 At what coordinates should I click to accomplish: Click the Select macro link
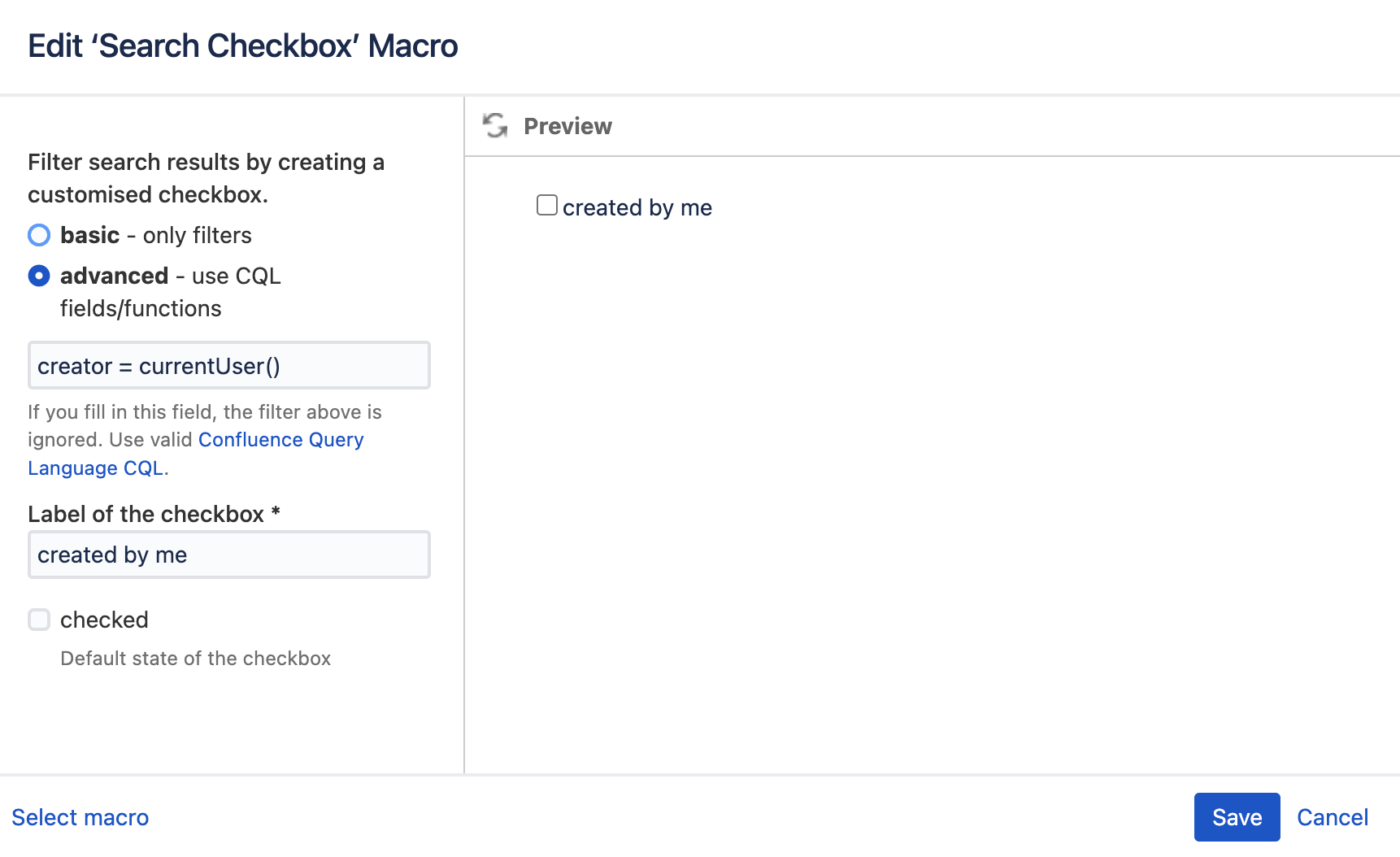80,817
